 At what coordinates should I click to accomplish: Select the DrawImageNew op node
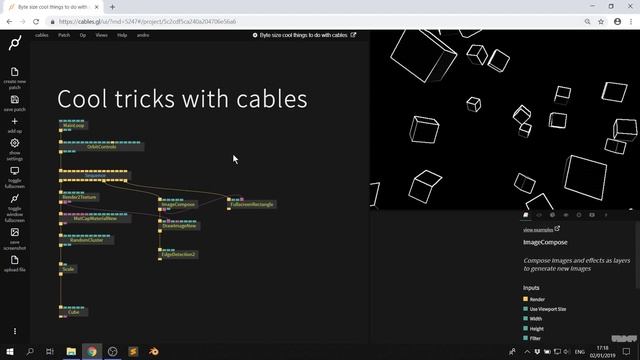(179, 226)
